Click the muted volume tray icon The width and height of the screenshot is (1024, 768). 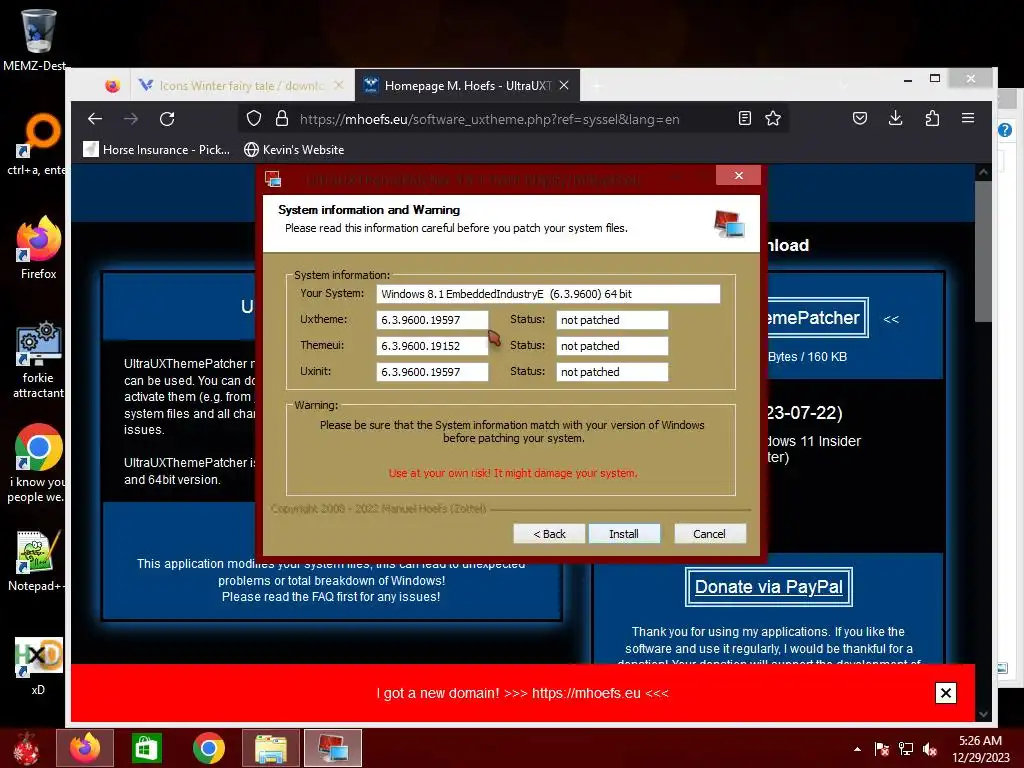click(x=930, y=749)
